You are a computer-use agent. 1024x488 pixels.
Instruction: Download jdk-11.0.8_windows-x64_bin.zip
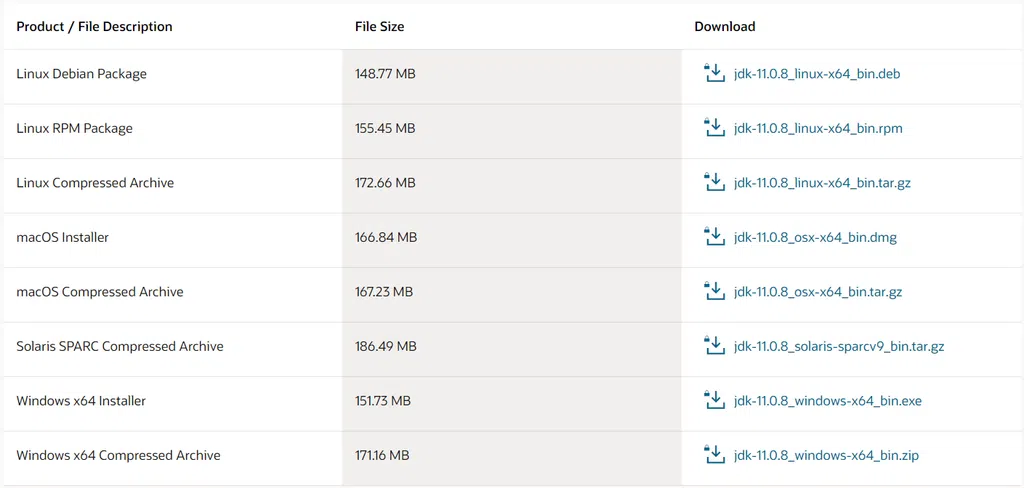click(x=826, y=455)
